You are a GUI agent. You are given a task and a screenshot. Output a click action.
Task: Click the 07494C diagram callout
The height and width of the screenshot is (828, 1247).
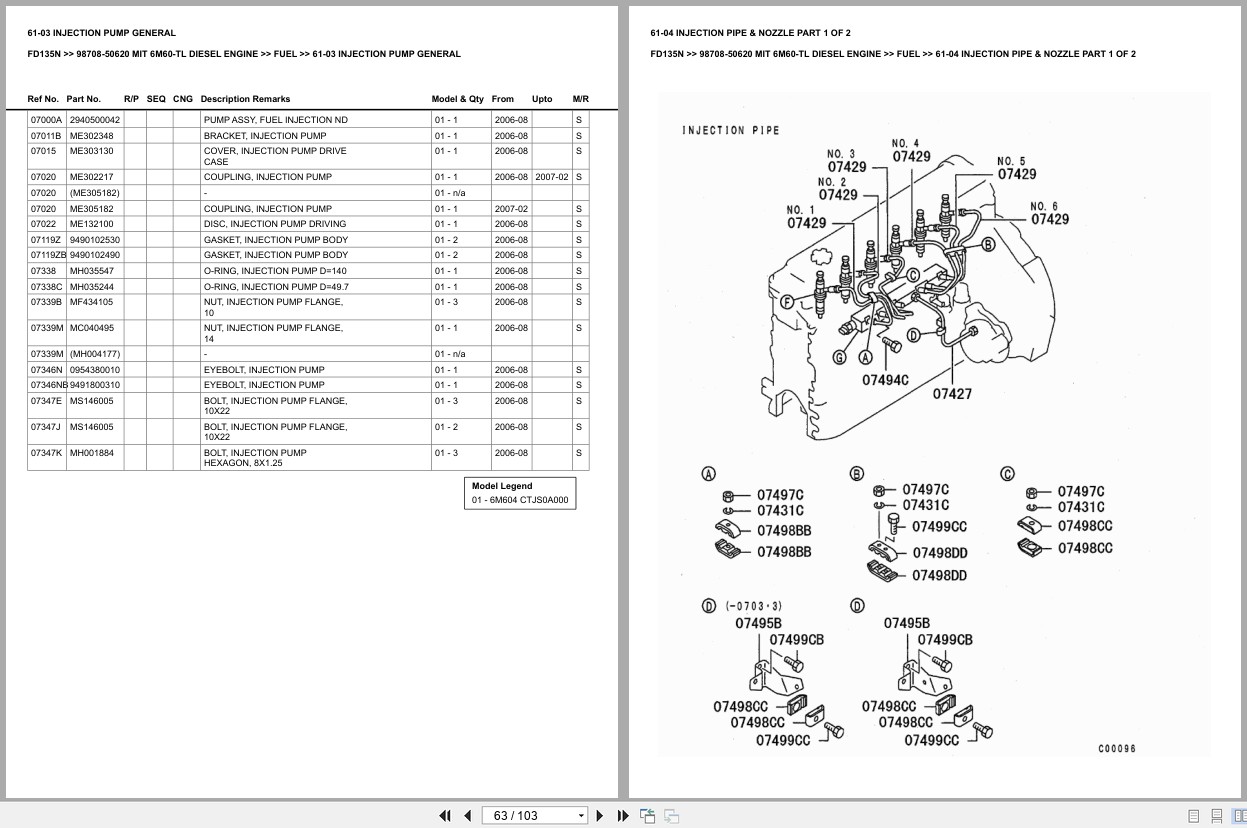[885, 380]
